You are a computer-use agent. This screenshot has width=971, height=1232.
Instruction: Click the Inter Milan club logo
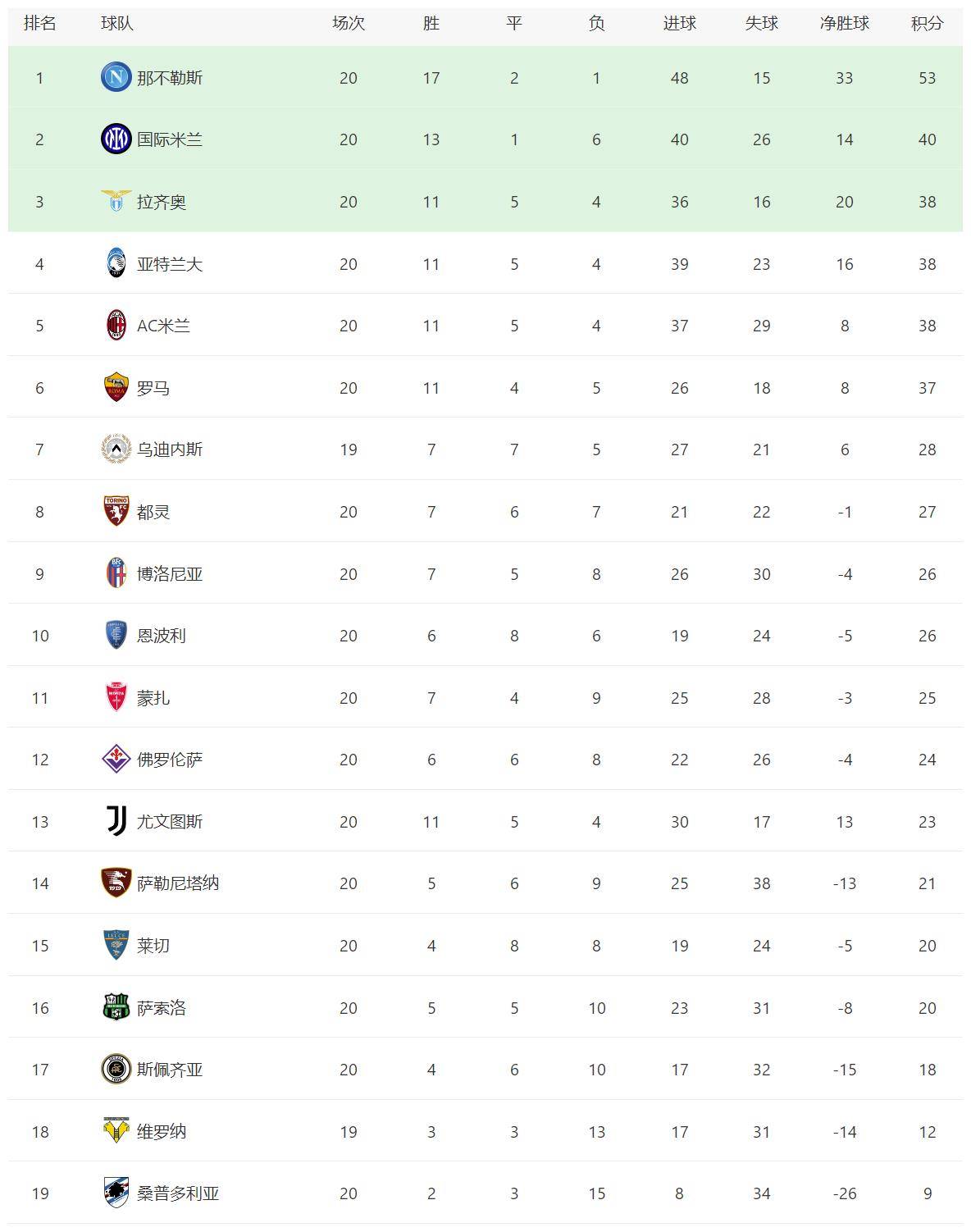(x=116, y=139)
